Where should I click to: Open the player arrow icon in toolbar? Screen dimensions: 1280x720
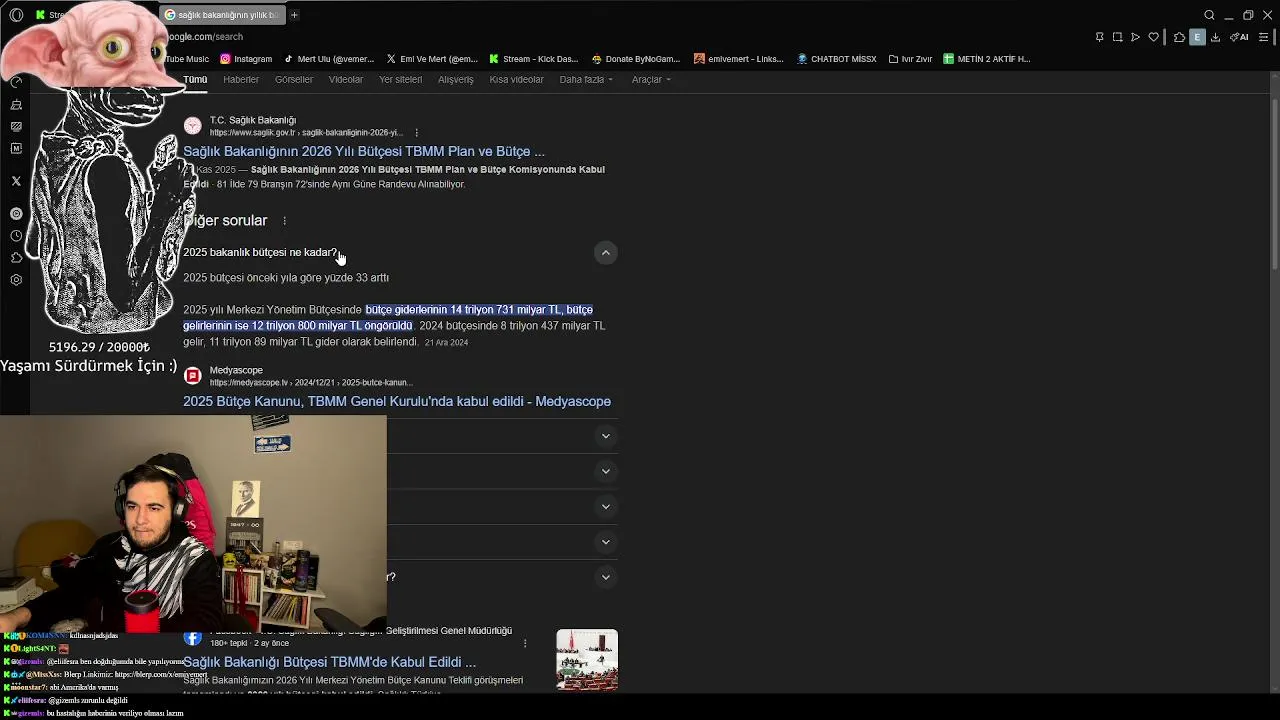tap(1135, 37)
